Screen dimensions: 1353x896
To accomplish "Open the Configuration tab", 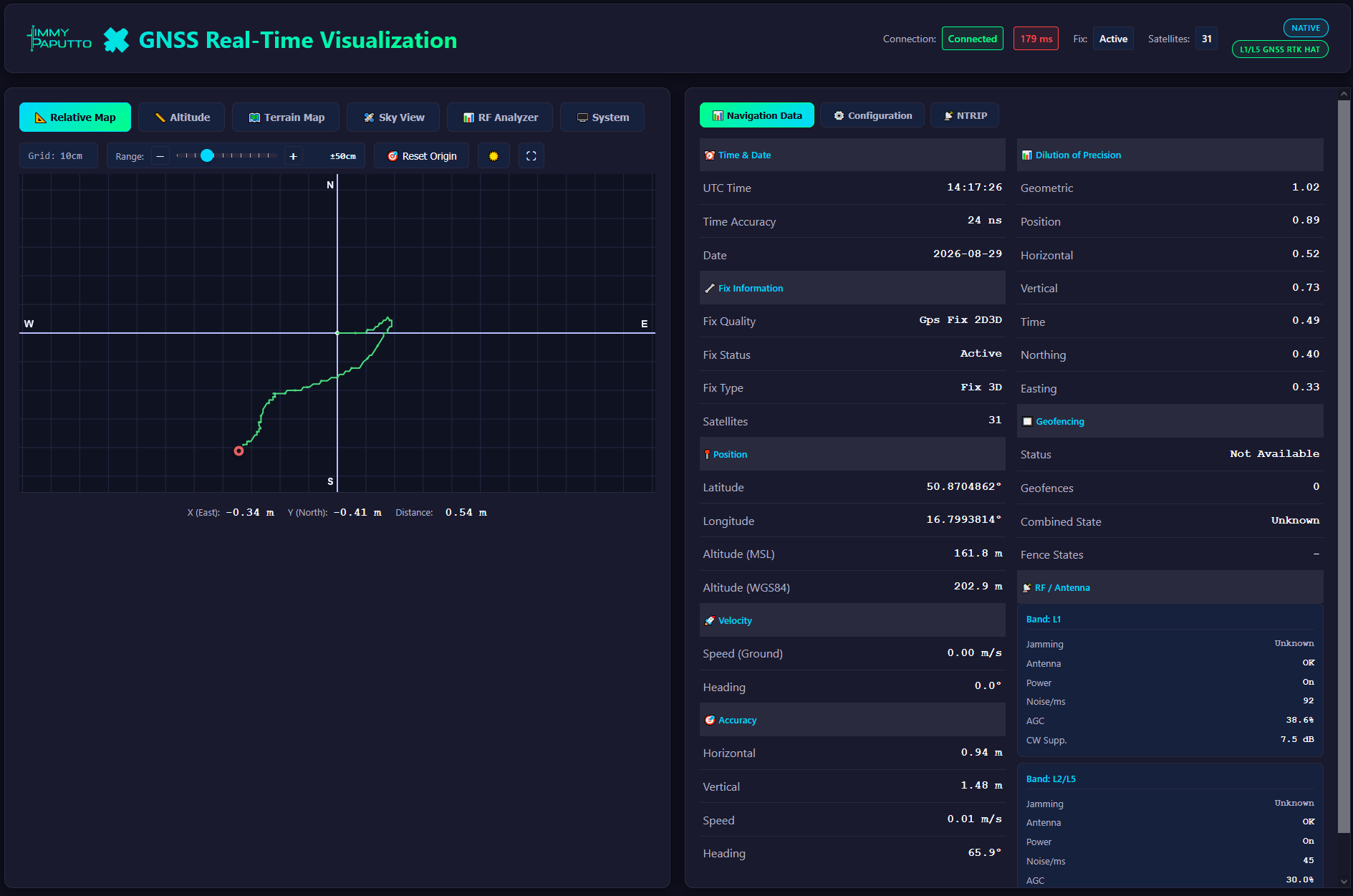I will pos(872,115).
